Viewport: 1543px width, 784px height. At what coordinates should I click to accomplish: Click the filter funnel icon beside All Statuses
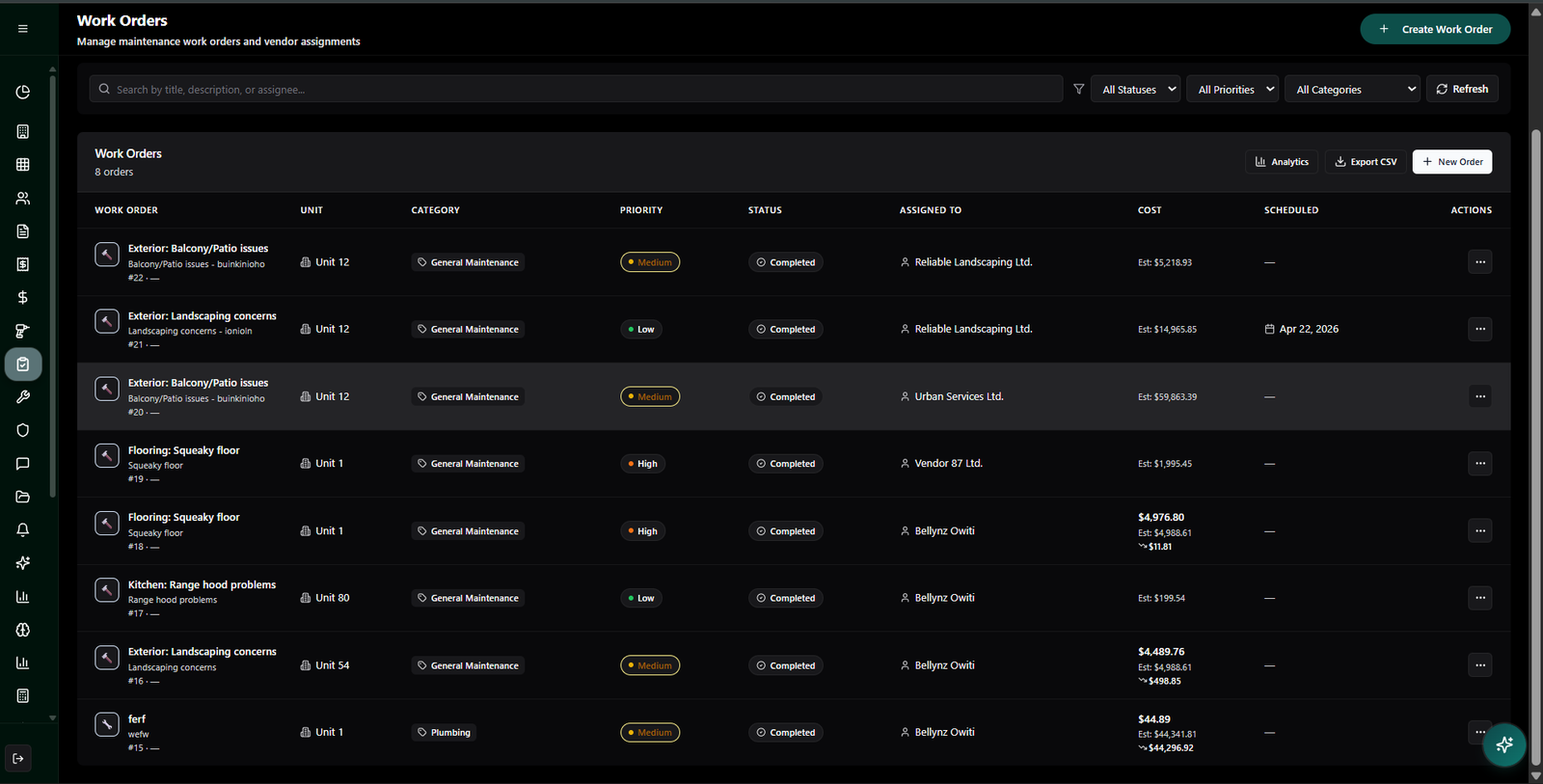tap(1079, 89)
